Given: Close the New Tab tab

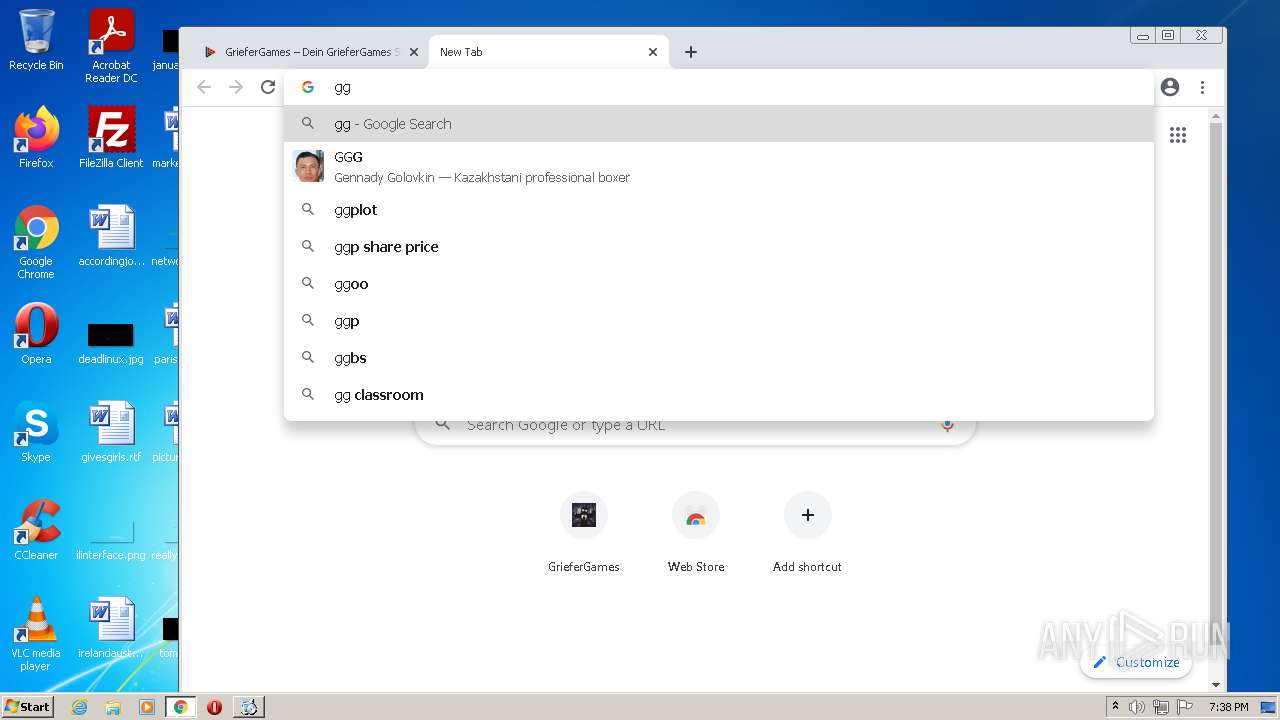Looking at the screenshot, I should pos(653,52).
